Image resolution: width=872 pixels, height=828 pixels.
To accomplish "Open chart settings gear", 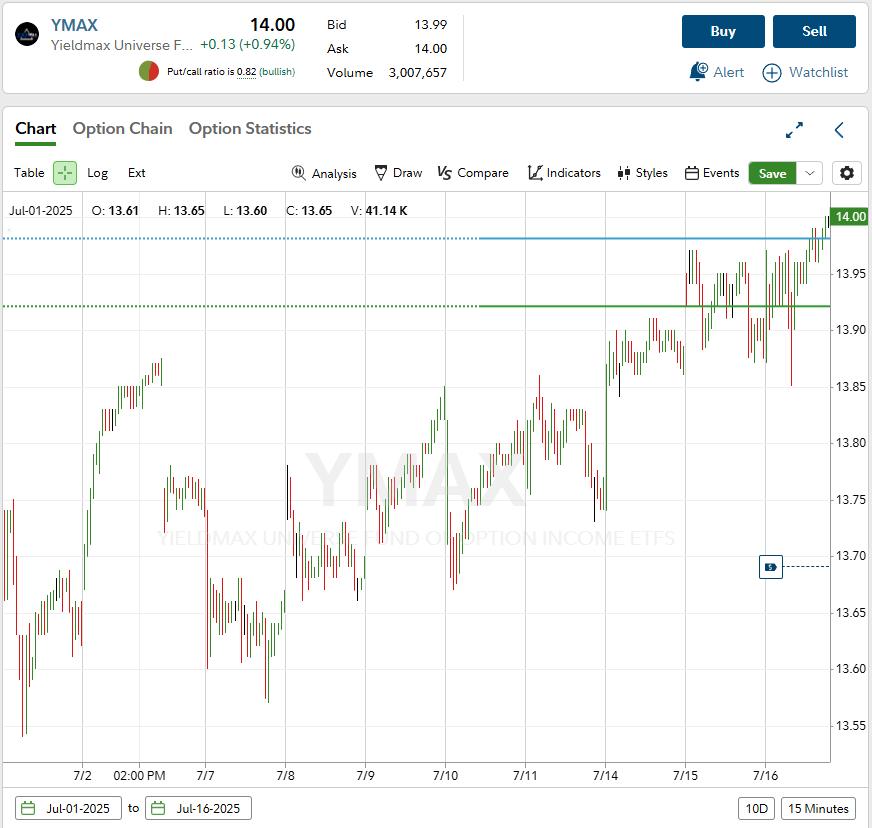I will (846, 173).
